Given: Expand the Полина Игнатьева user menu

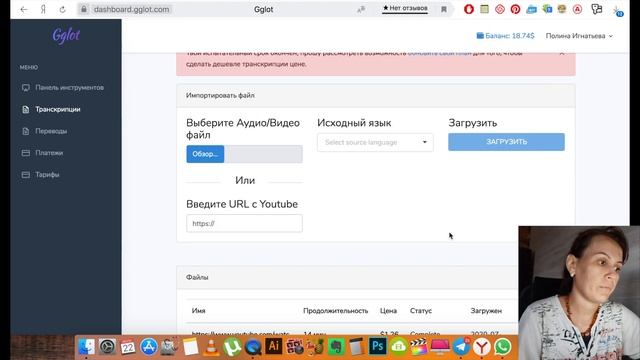Looking at the screenshot, I should pyautogui.click(x=579, y=36).
